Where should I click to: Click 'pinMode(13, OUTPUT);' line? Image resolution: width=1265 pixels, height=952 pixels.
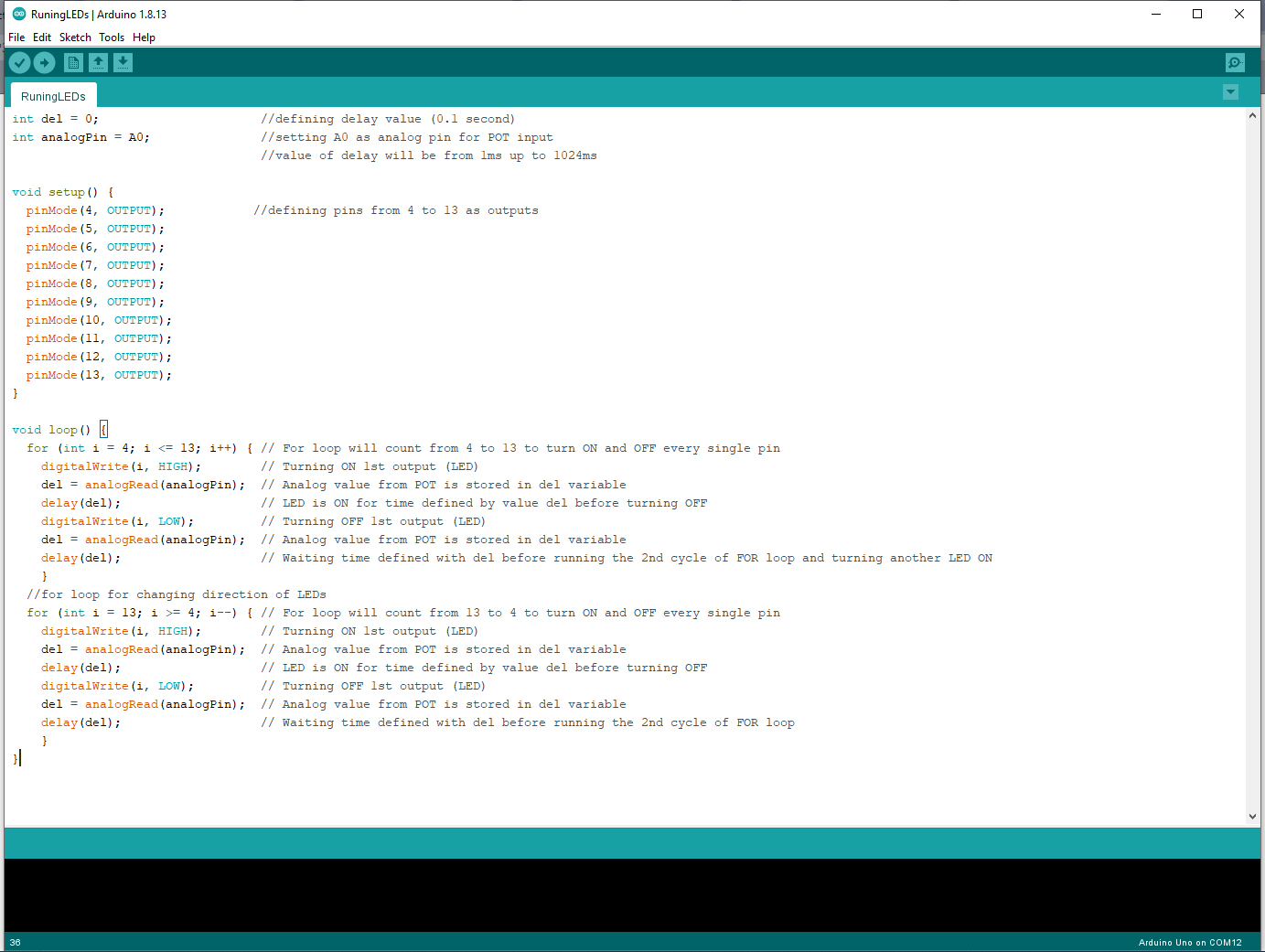(99, 375)
